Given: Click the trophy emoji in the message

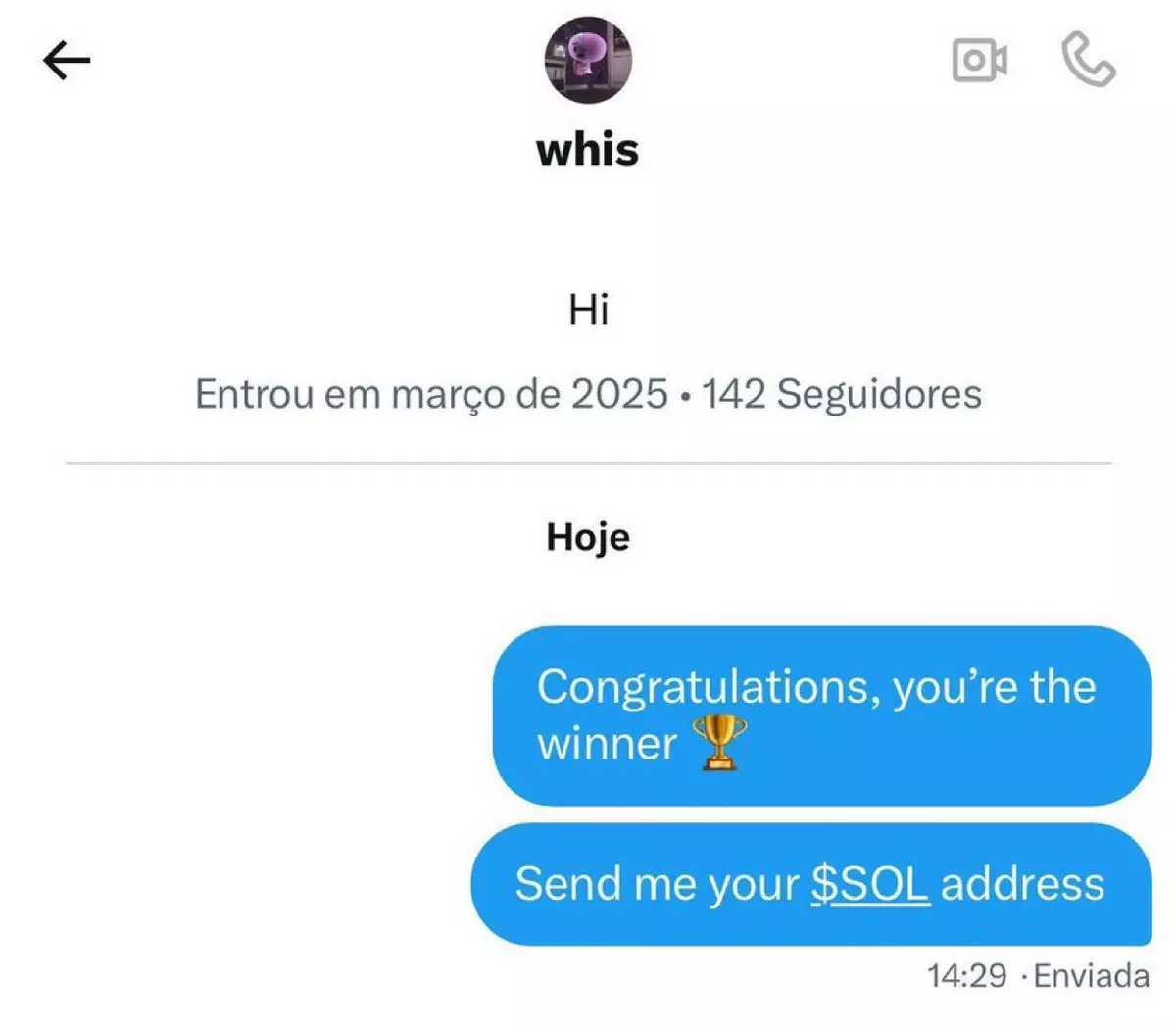Looking at the screenshot, I should (x=719, y=742).
